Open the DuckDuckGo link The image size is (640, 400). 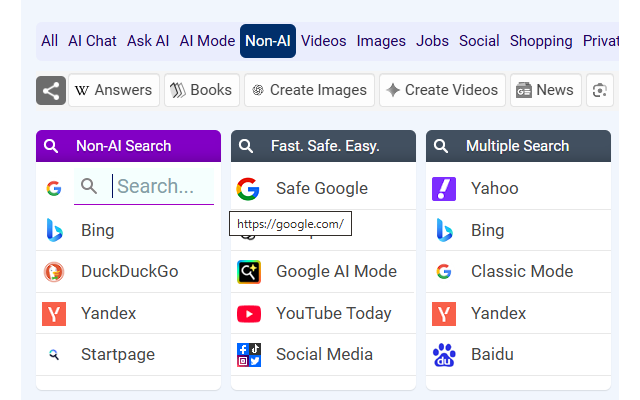[128, 272]
